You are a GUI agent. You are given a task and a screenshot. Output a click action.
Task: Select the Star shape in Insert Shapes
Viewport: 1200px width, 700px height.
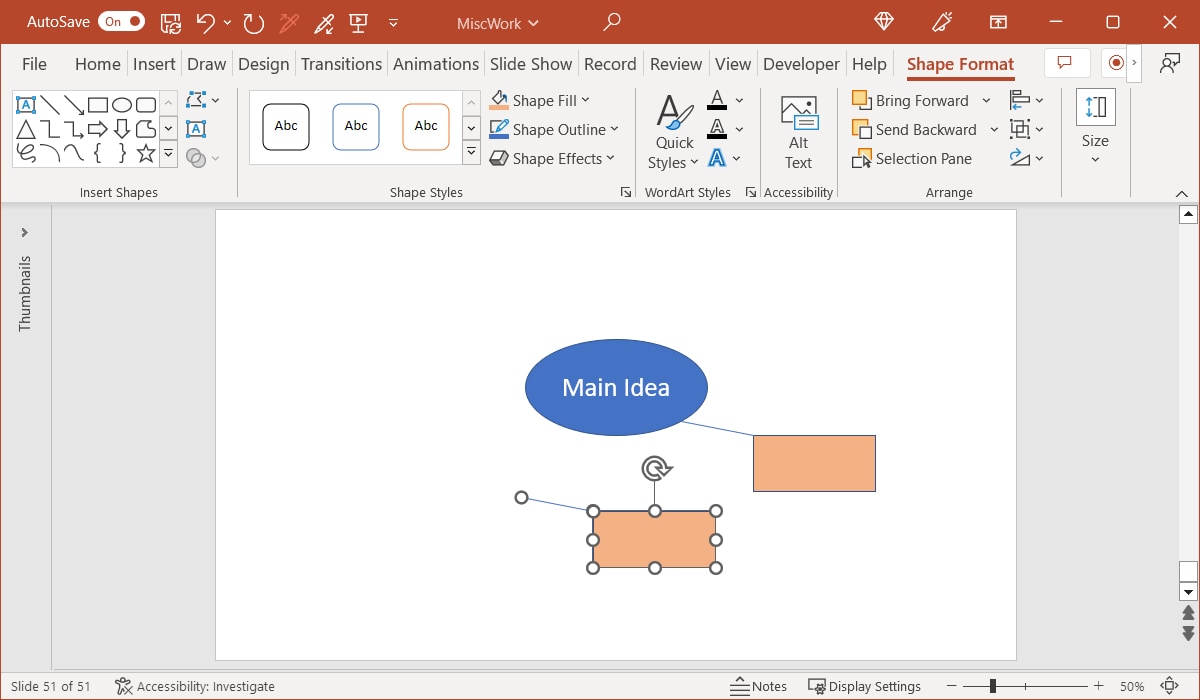click(145, 154)
